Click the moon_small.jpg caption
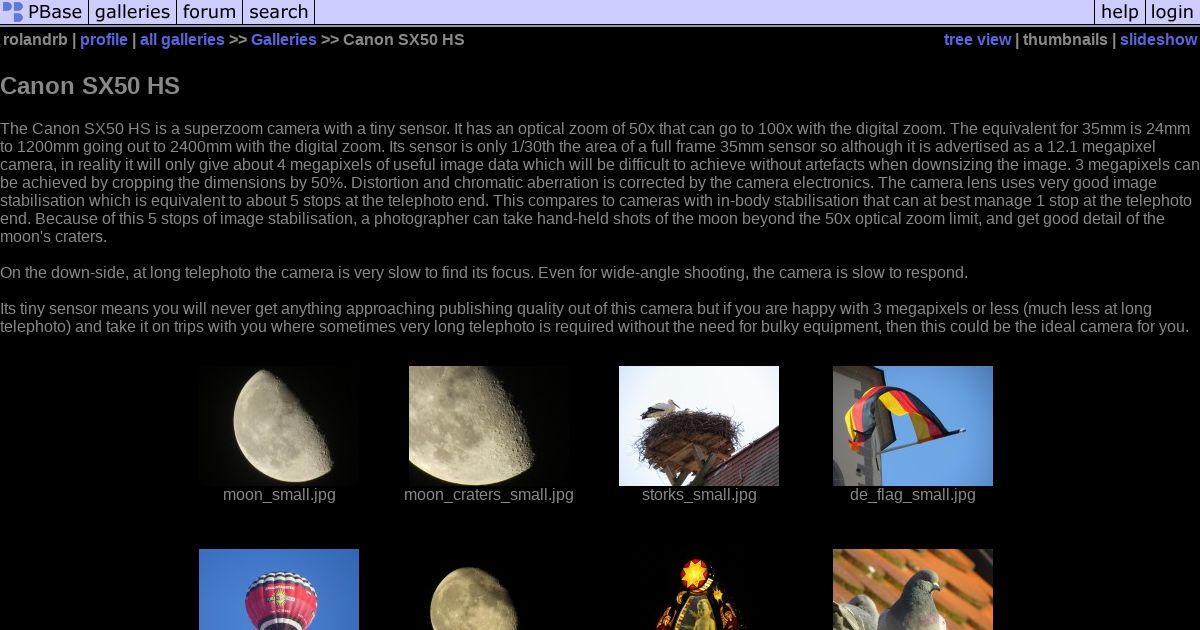Screen dimensions: 1200x630 pos(279,495)
